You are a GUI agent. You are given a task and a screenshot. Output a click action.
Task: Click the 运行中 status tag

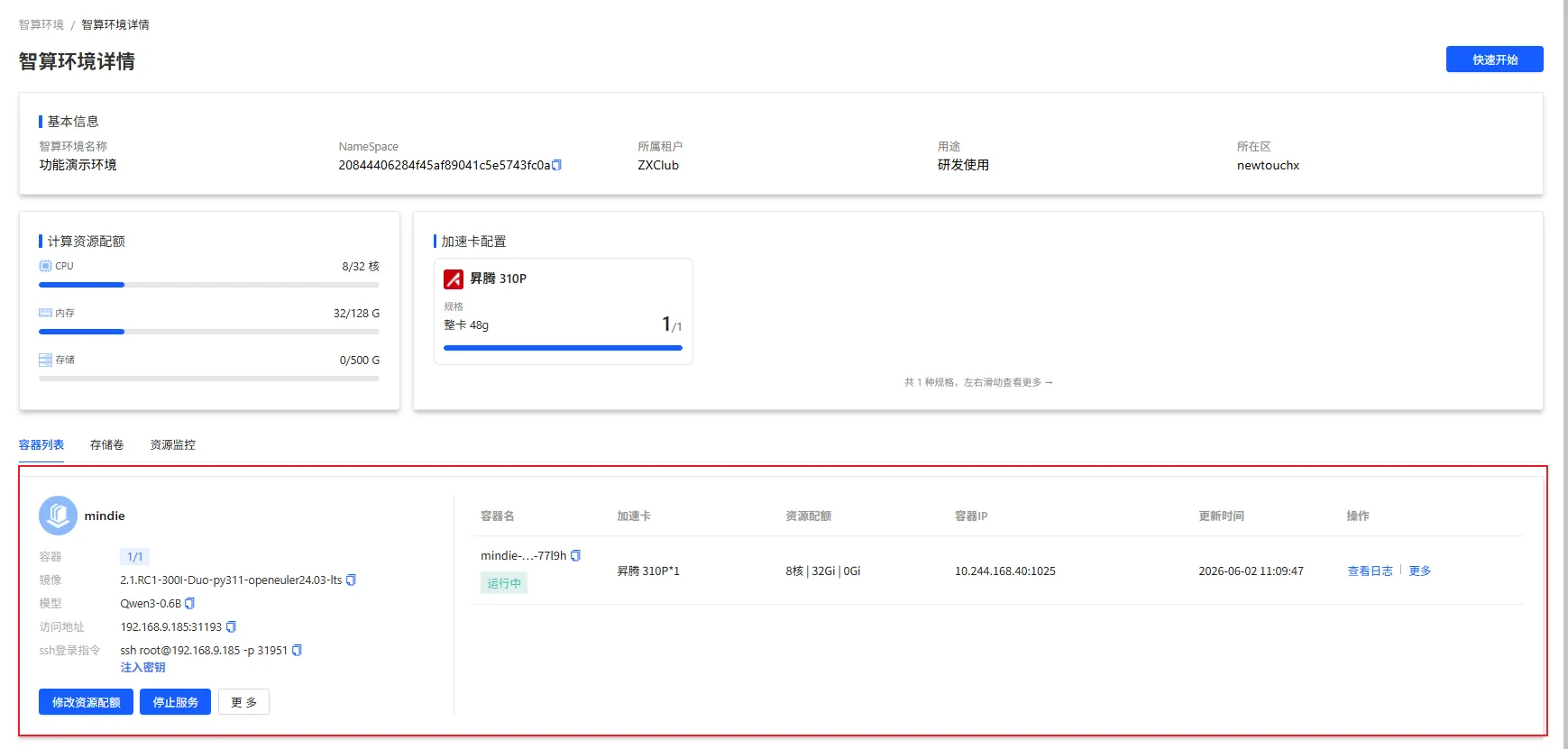pyautogui.click(x=504, y=583)
